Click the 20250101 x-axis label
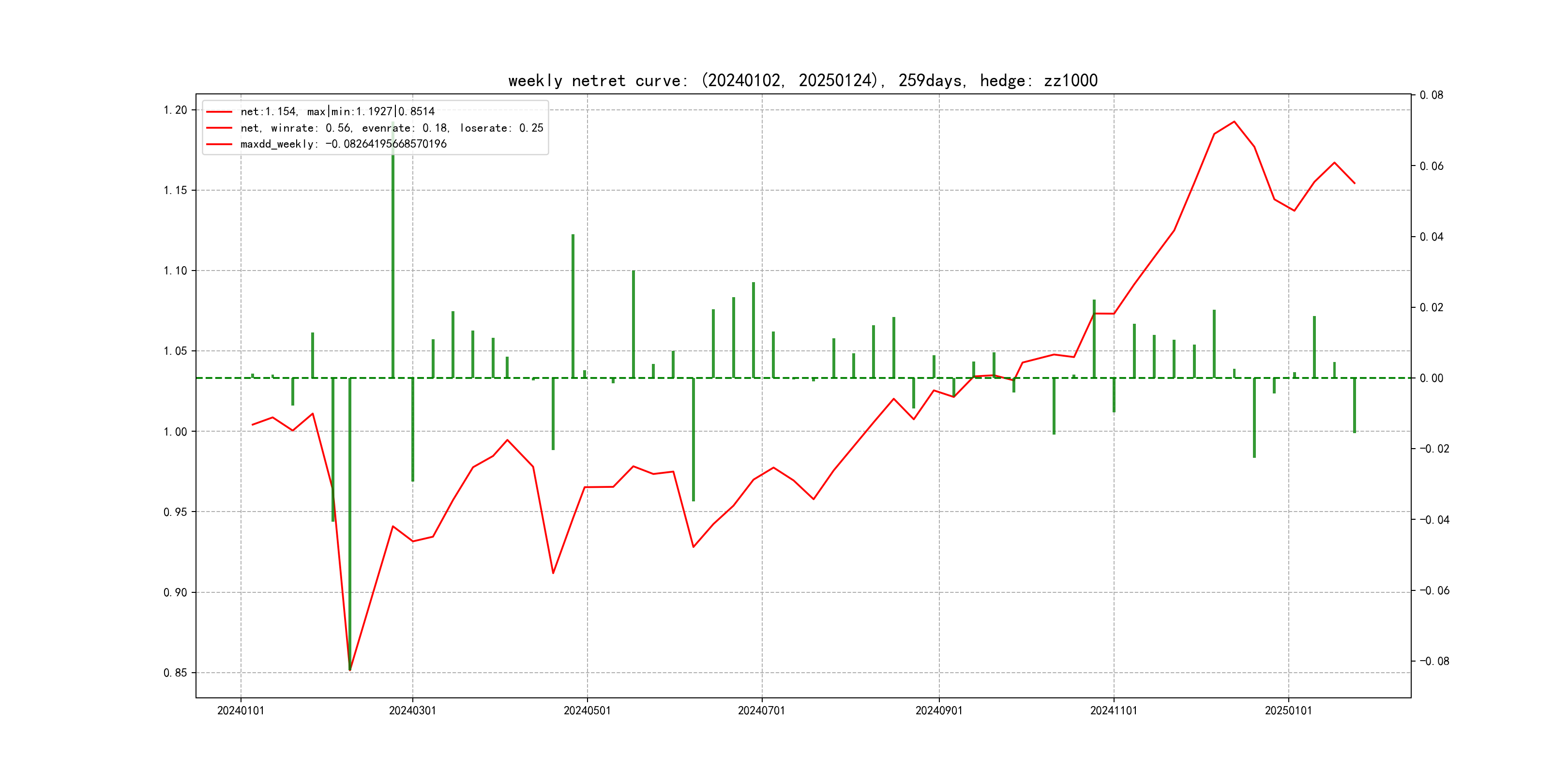 tap(1288, 710)
